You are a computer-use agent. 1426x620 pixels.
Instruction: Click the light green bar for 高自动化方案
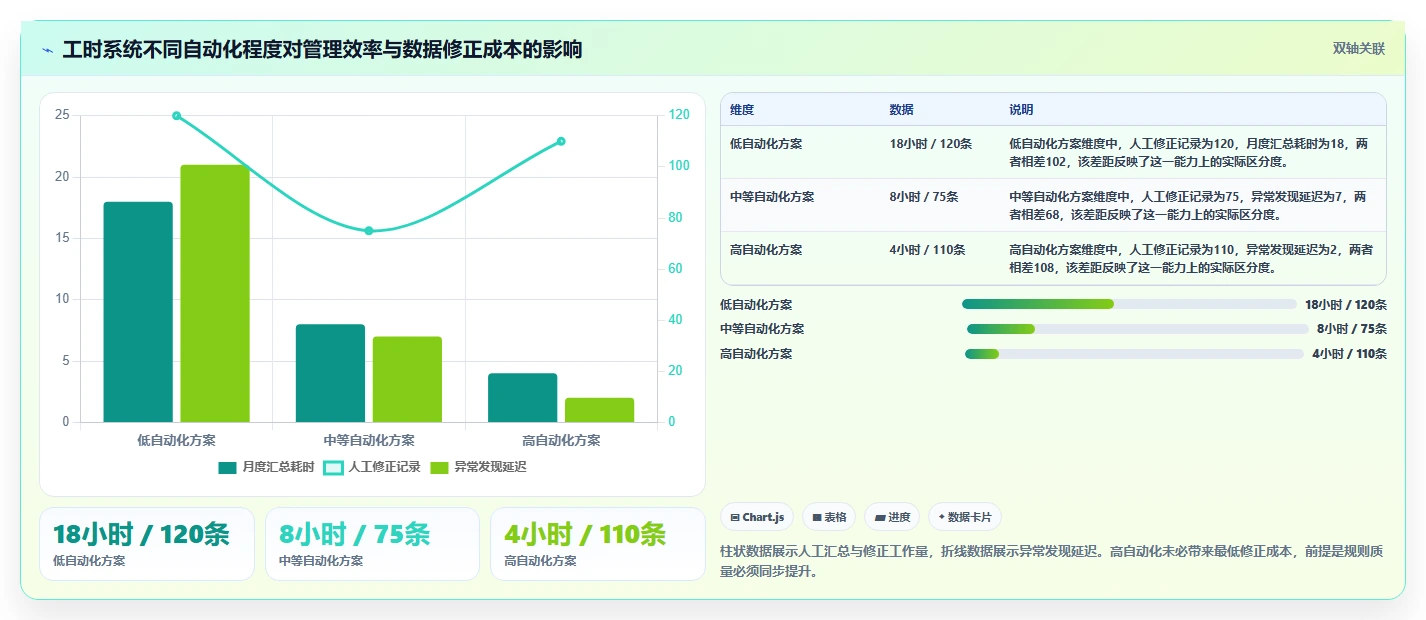click(x=600, y=410)
